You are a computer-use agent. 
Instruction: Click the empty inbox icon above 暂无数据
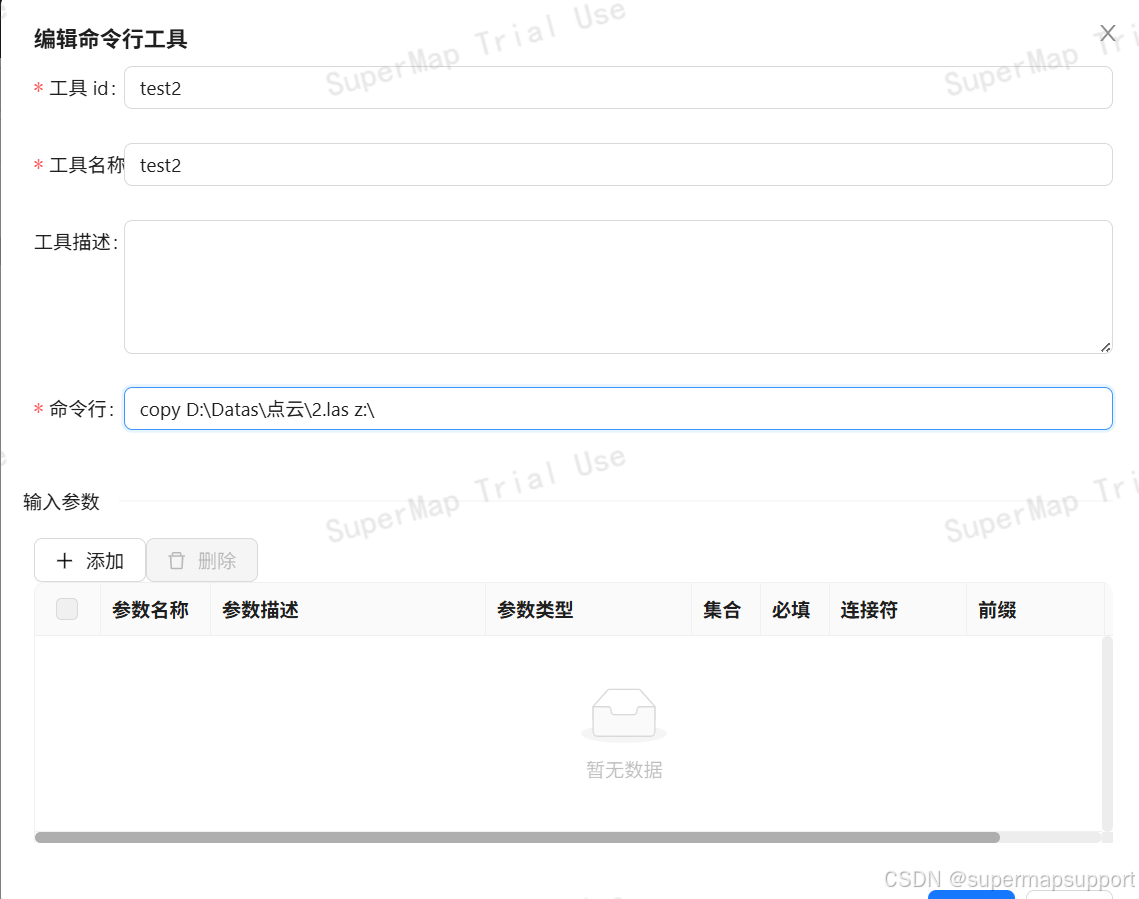pos(623,712)
